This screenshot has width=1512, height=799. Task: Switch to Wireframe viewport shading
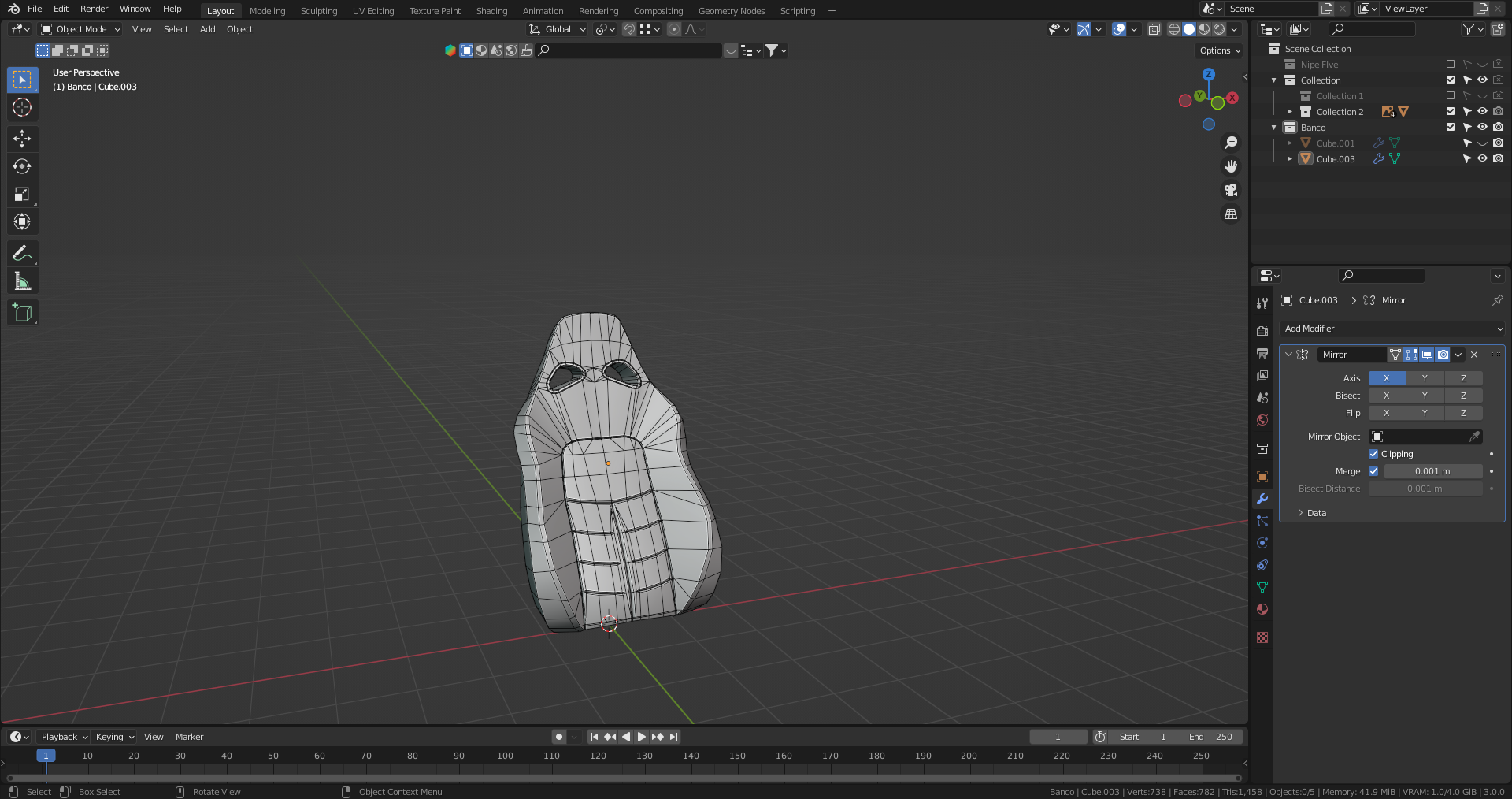pos(1174,29)
